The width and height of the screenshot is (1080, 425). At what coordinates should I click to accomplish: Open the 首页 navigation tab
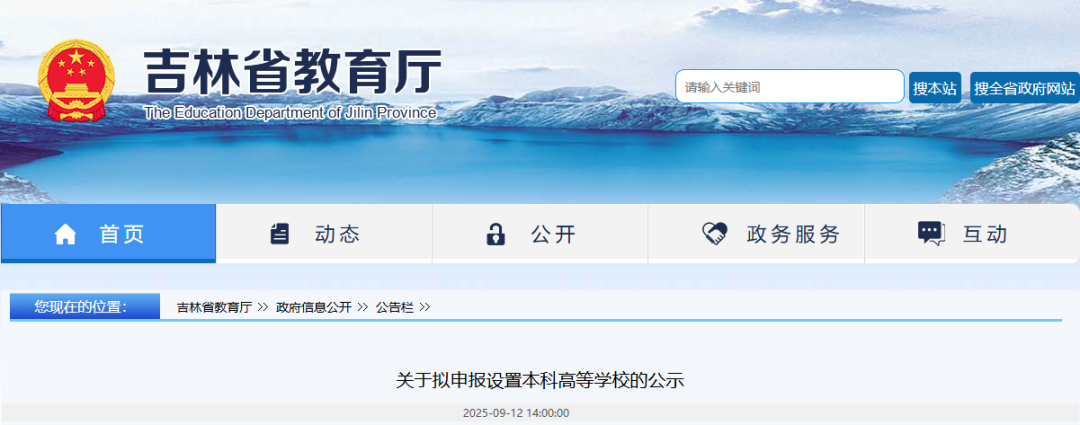[x=109, y=234]
